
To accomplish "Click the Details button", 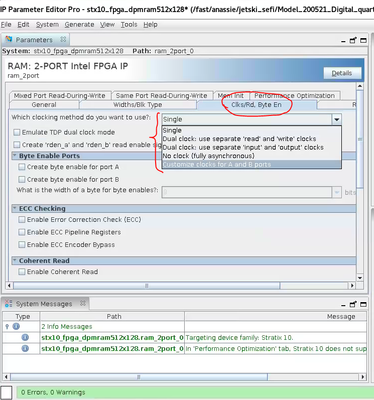I will (x=342, y=73).
